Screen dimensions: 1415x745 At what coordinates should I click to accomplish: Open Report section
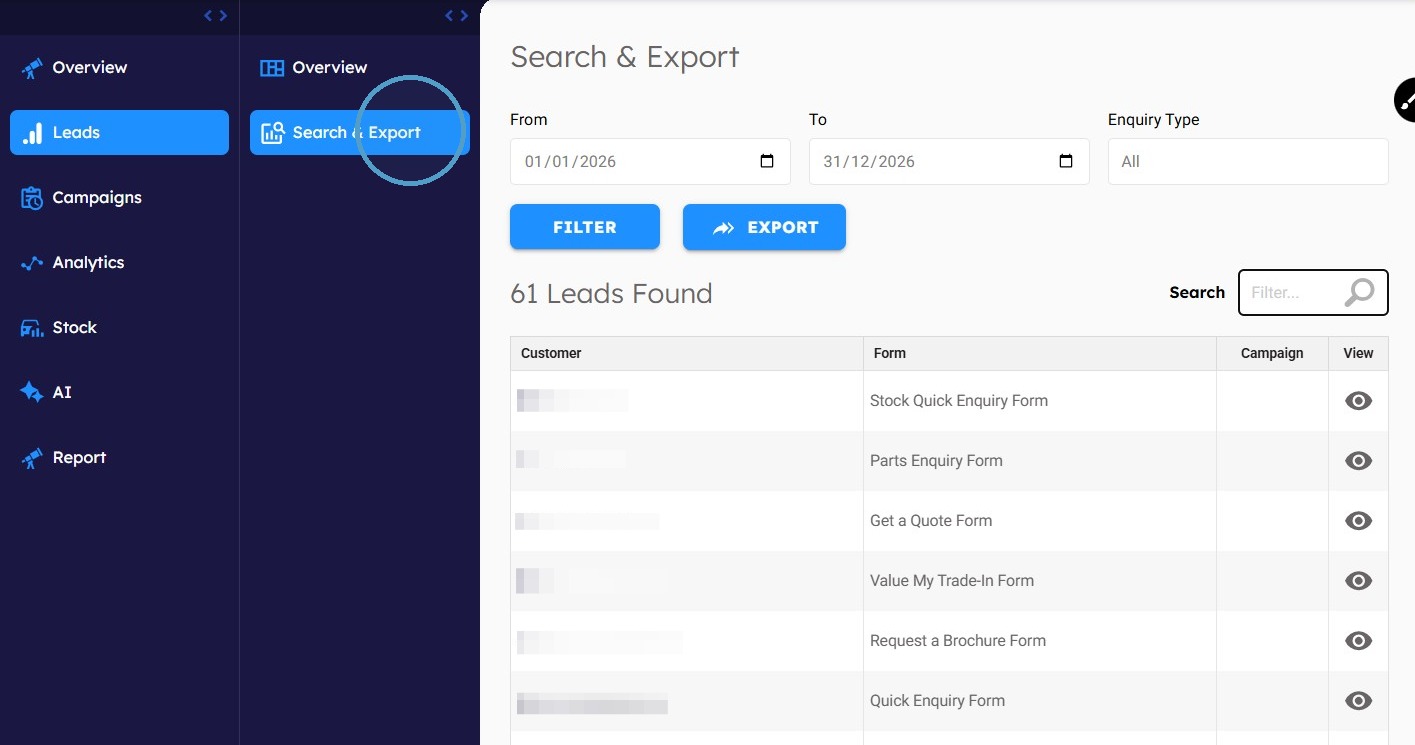[119, 457]
